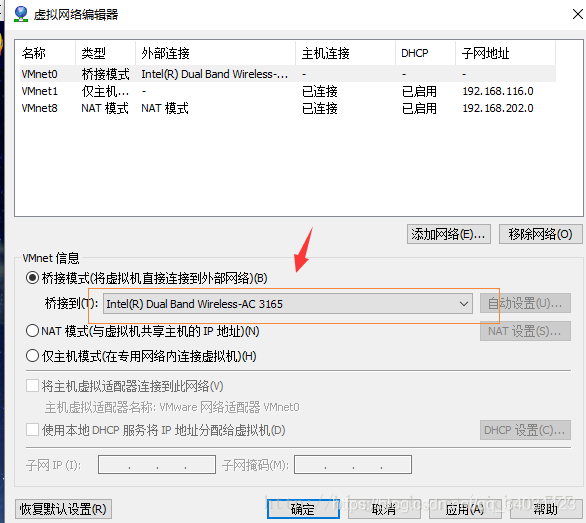Click subnet address 192.168.202.0

498,108
